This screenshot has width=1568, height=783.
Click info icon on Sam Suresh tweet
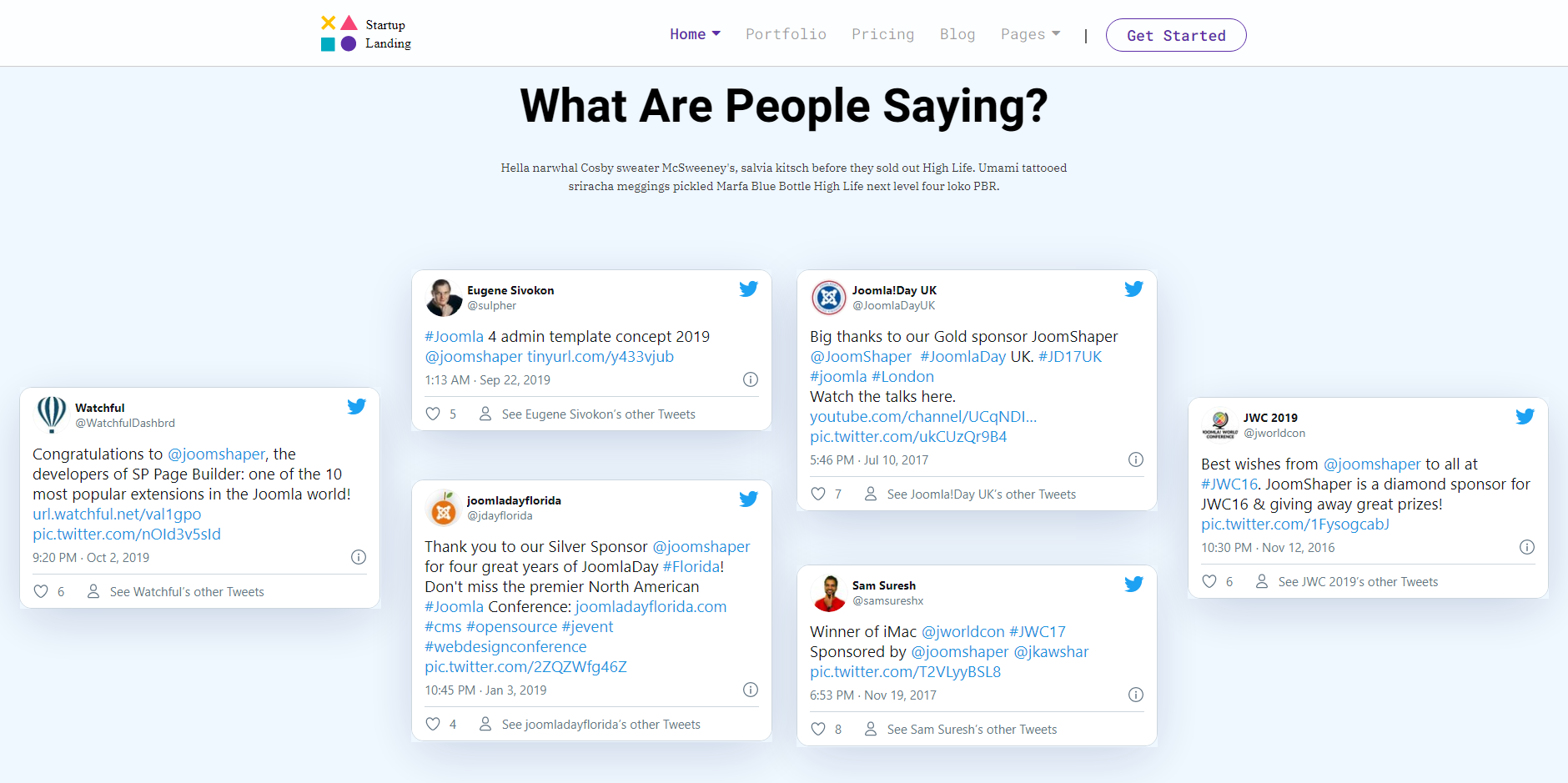point(1135,695)
